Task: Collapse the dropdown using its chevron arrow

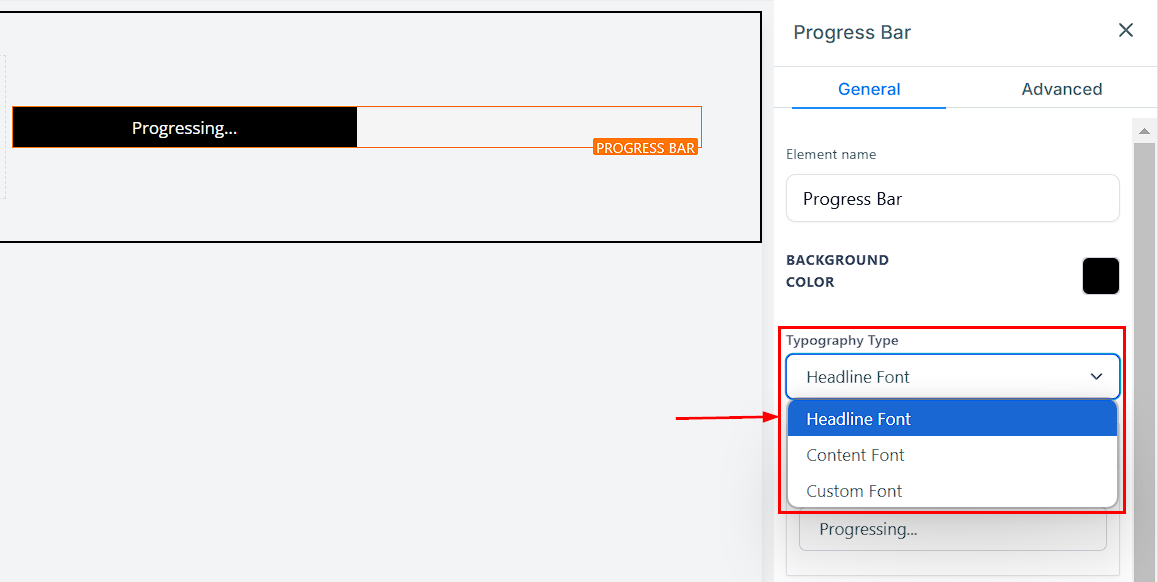Action: pyautogui.click(x=1096, y=377)
